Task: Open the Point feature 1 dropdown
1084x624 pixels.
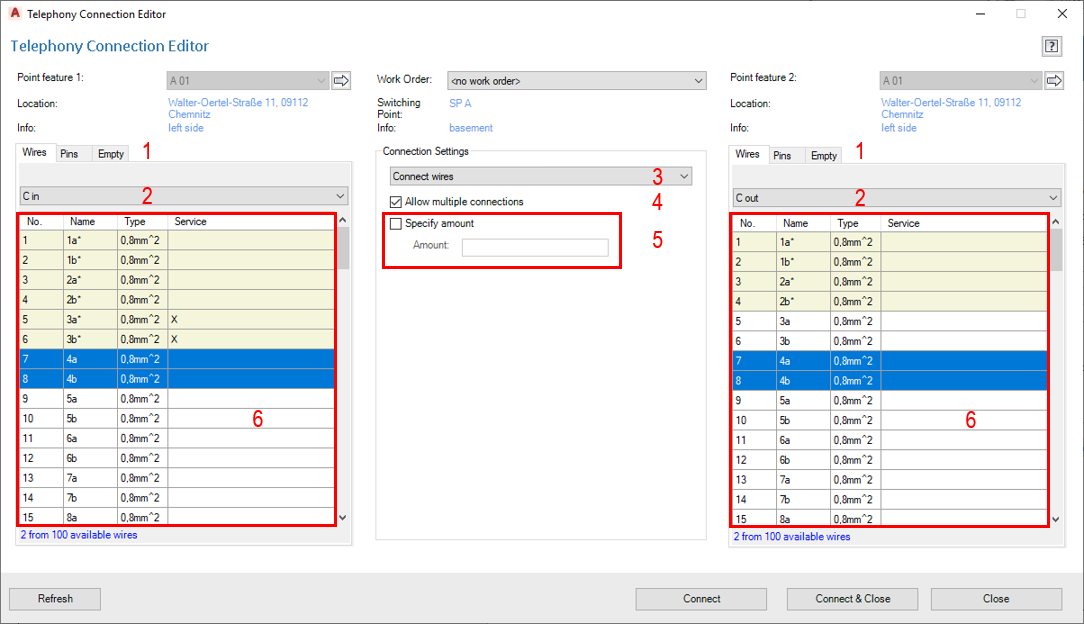Action: pyautogui.click(x=247, y=80)
